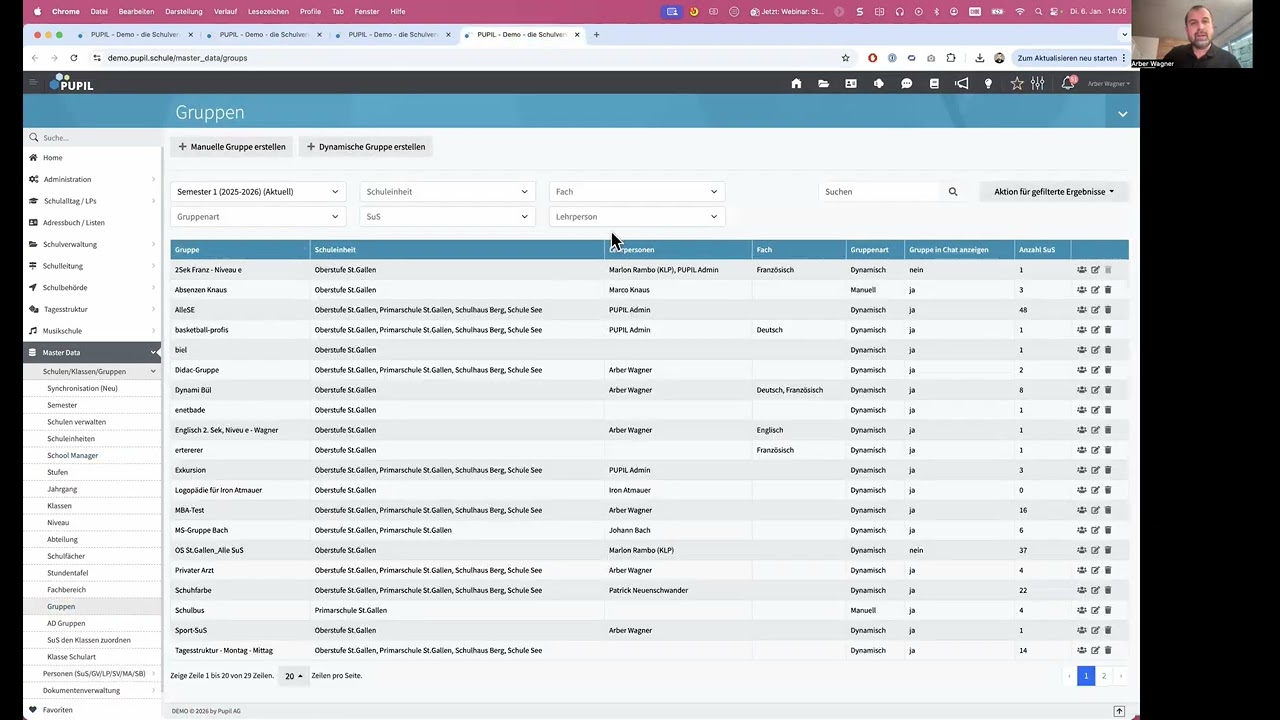1280x720 pixels.
Task: Expand Administration in the sidebar
Action: click(92, 179)
